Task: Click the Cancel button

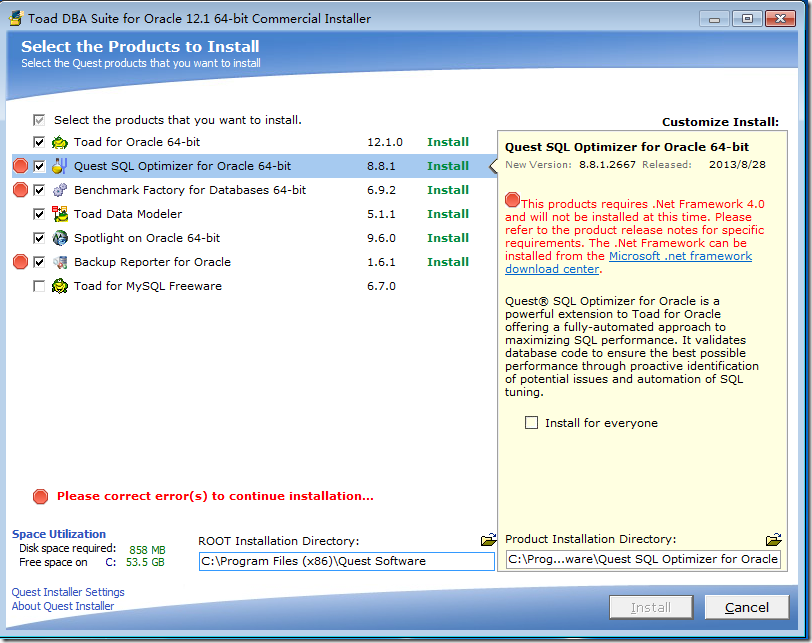Action: point(747,607)
